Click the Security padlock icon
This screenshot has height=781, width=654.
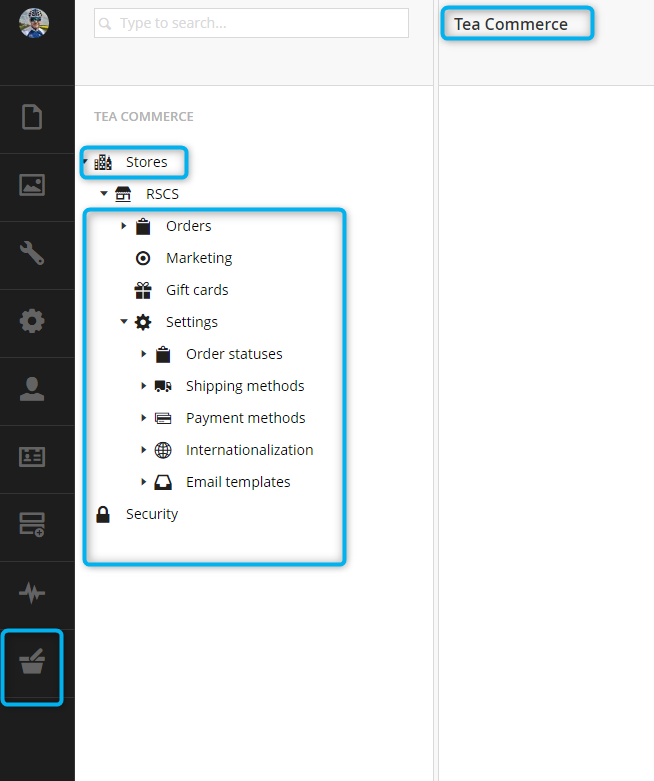(x=103, y=515)
